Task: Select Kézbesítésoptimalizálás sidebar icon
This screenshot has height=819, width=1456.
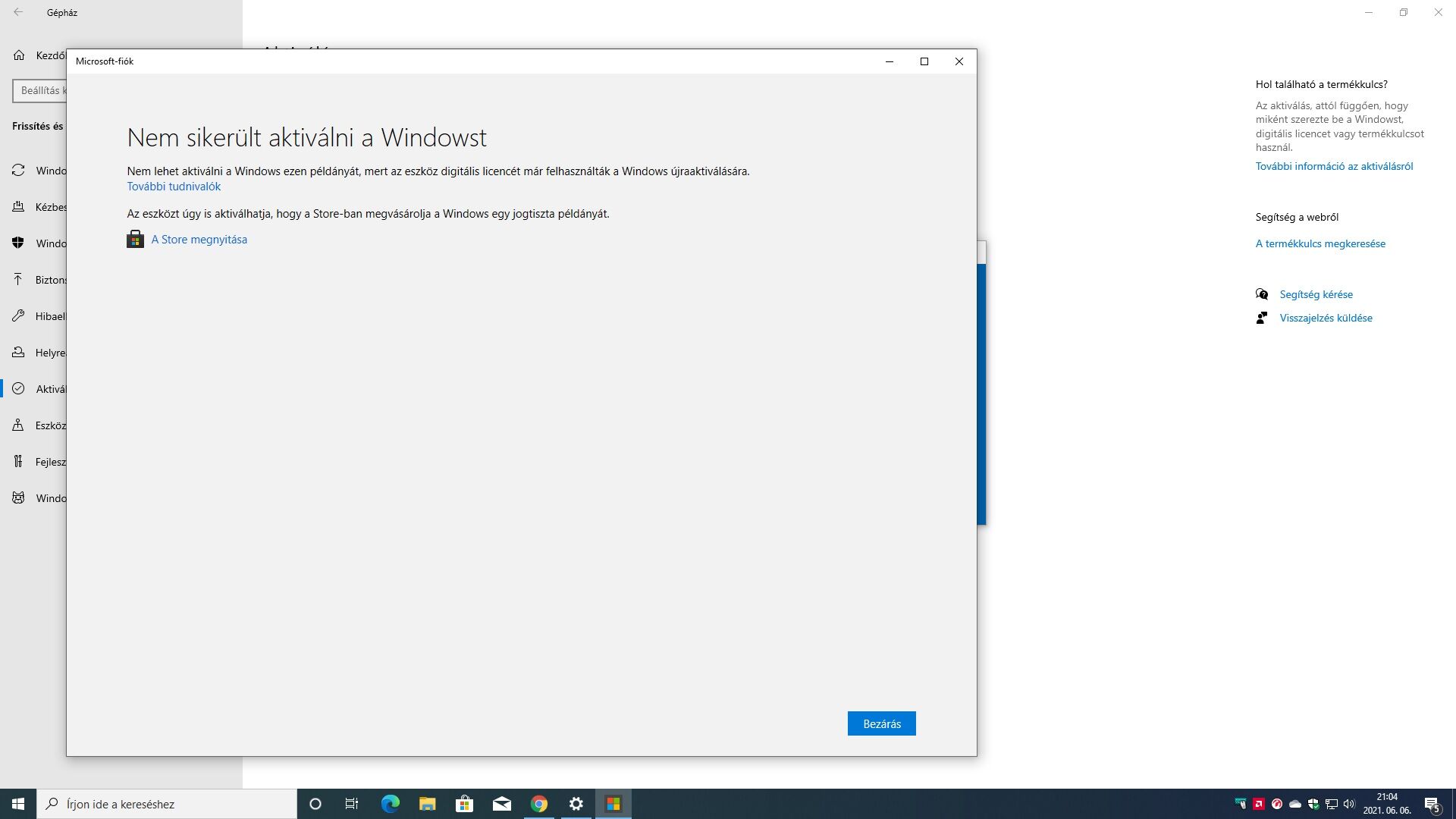Action: 18,207
